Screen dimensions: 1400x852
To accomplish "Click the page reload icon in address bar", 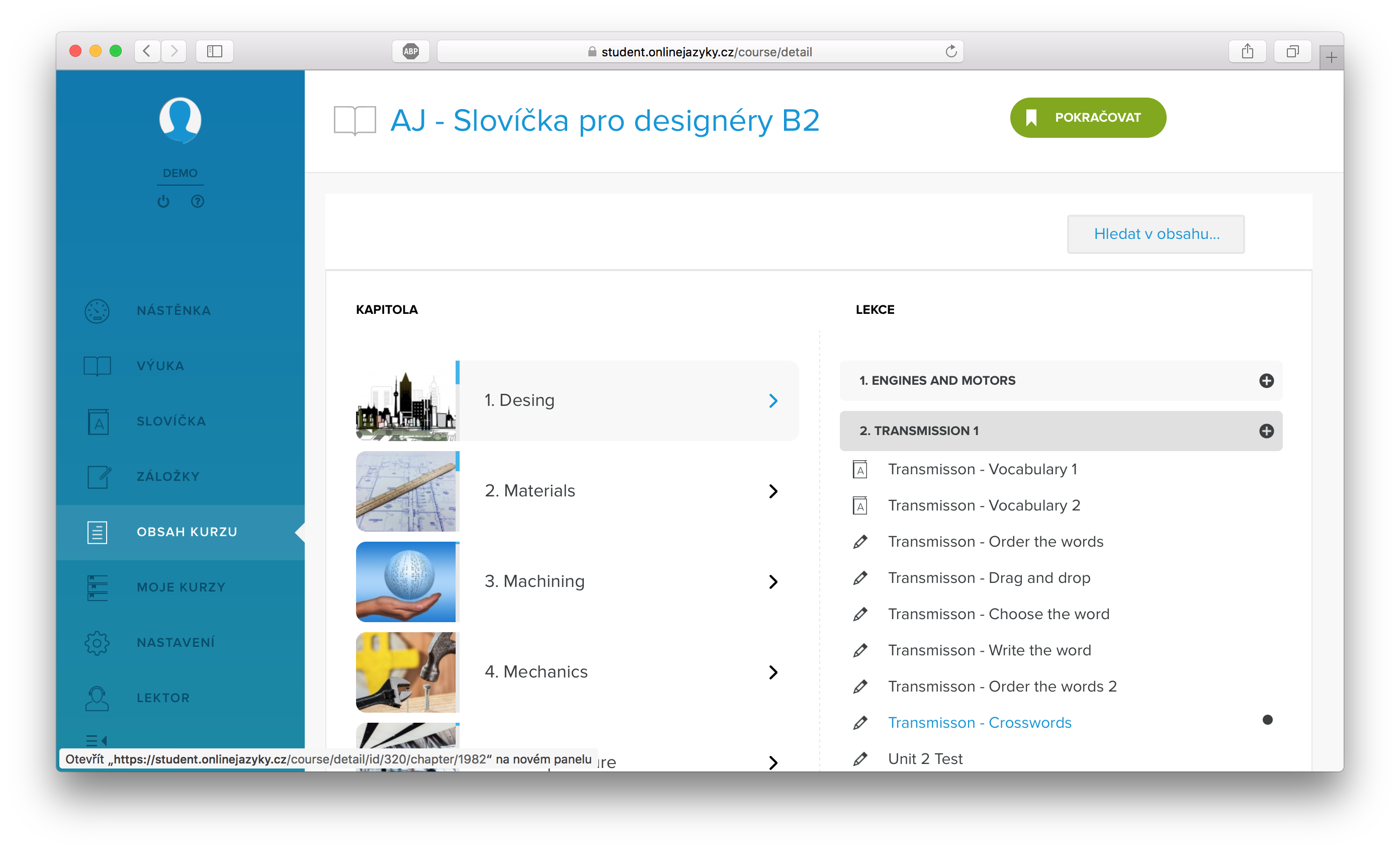I will click(950, 52).
